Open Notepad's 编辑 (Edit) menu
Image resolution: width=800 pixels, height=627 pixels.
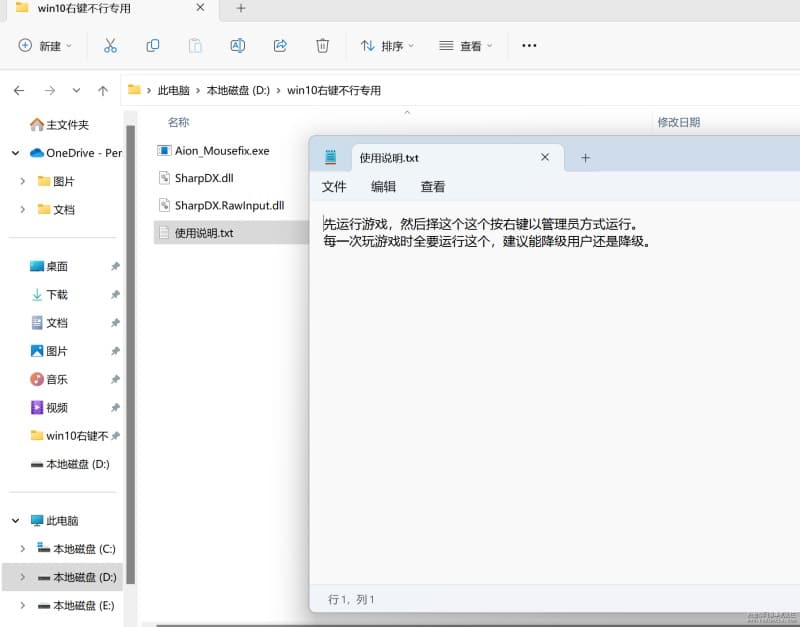tap(383, 187)
